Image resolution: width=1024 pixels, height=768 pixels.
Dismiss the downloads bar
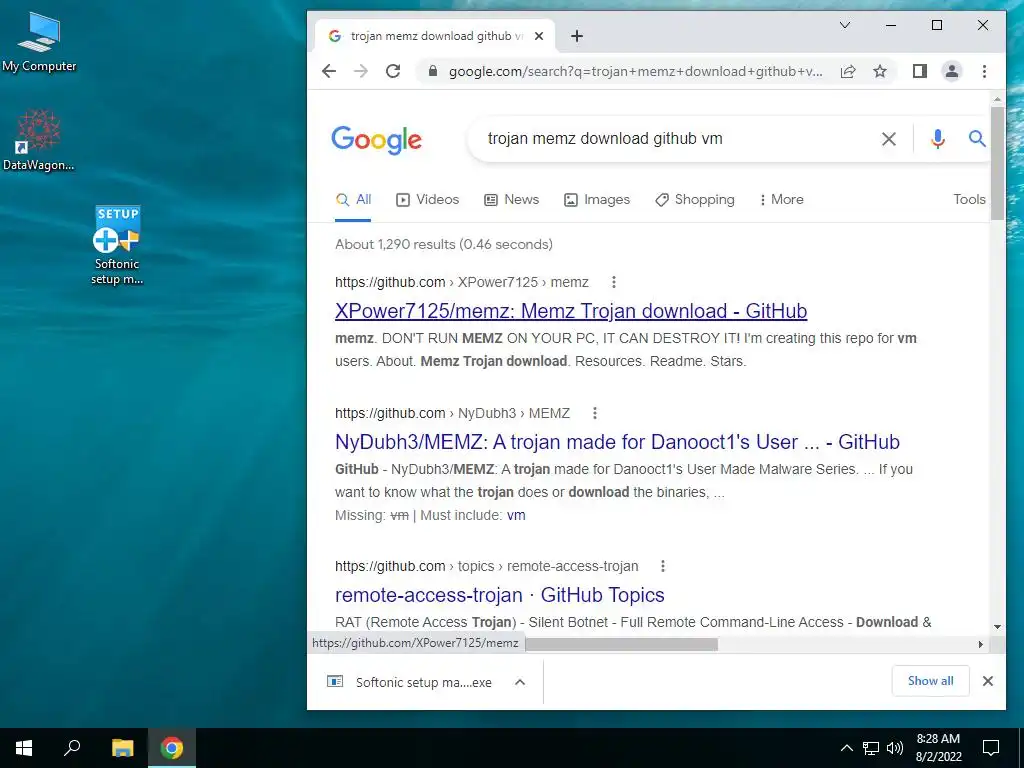click(987, 681)
